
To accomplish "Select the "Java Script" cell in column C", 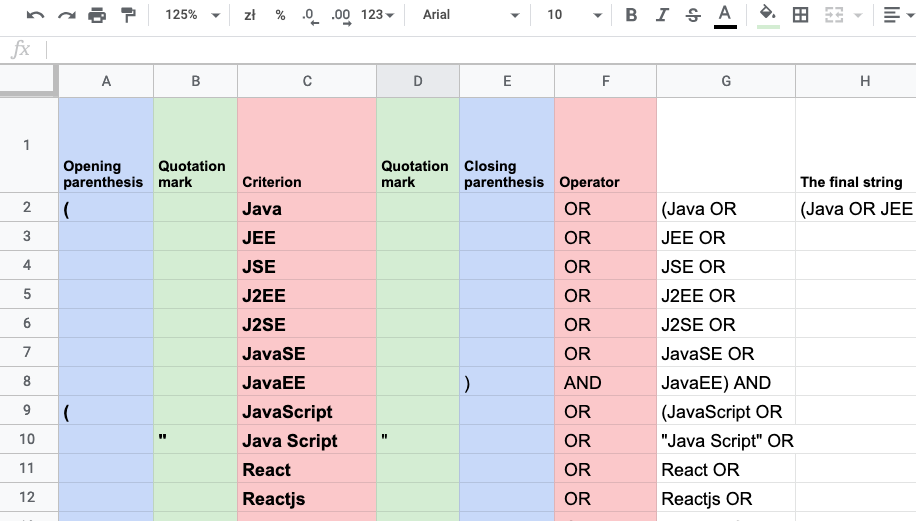I will click(307, 439).
